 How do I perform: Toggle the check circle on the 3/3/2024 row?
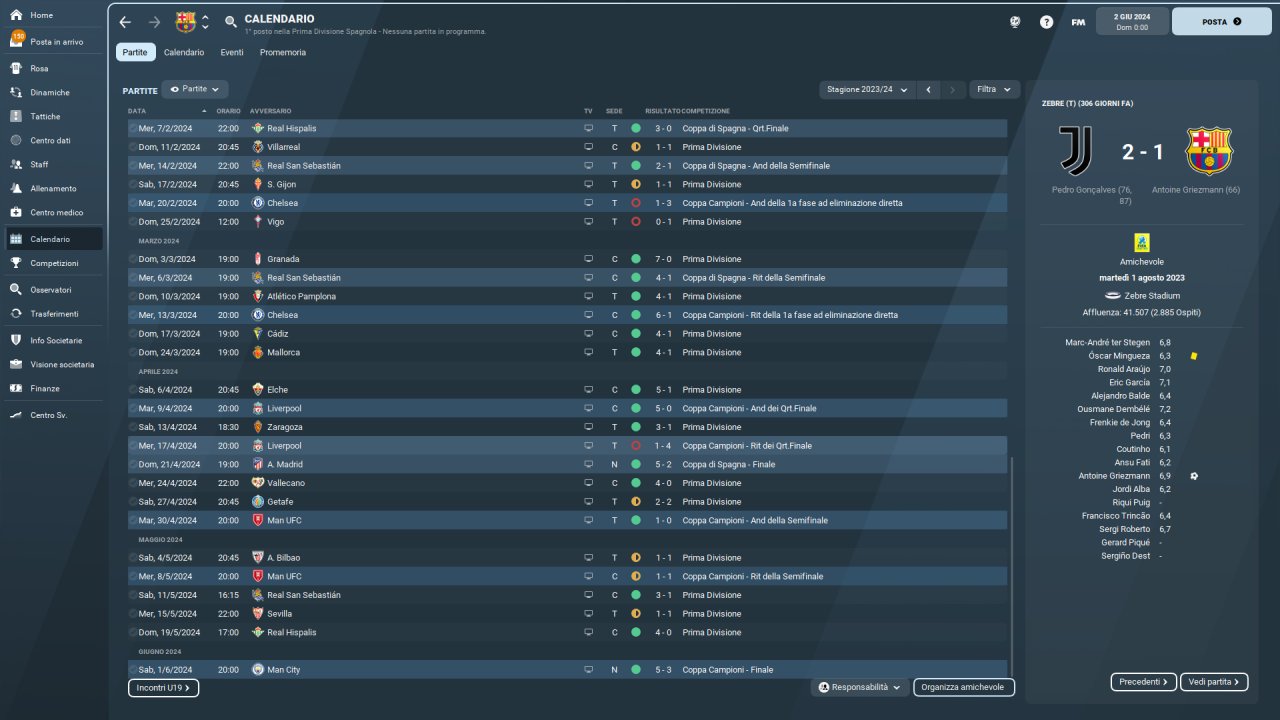(x=133, y=259)
